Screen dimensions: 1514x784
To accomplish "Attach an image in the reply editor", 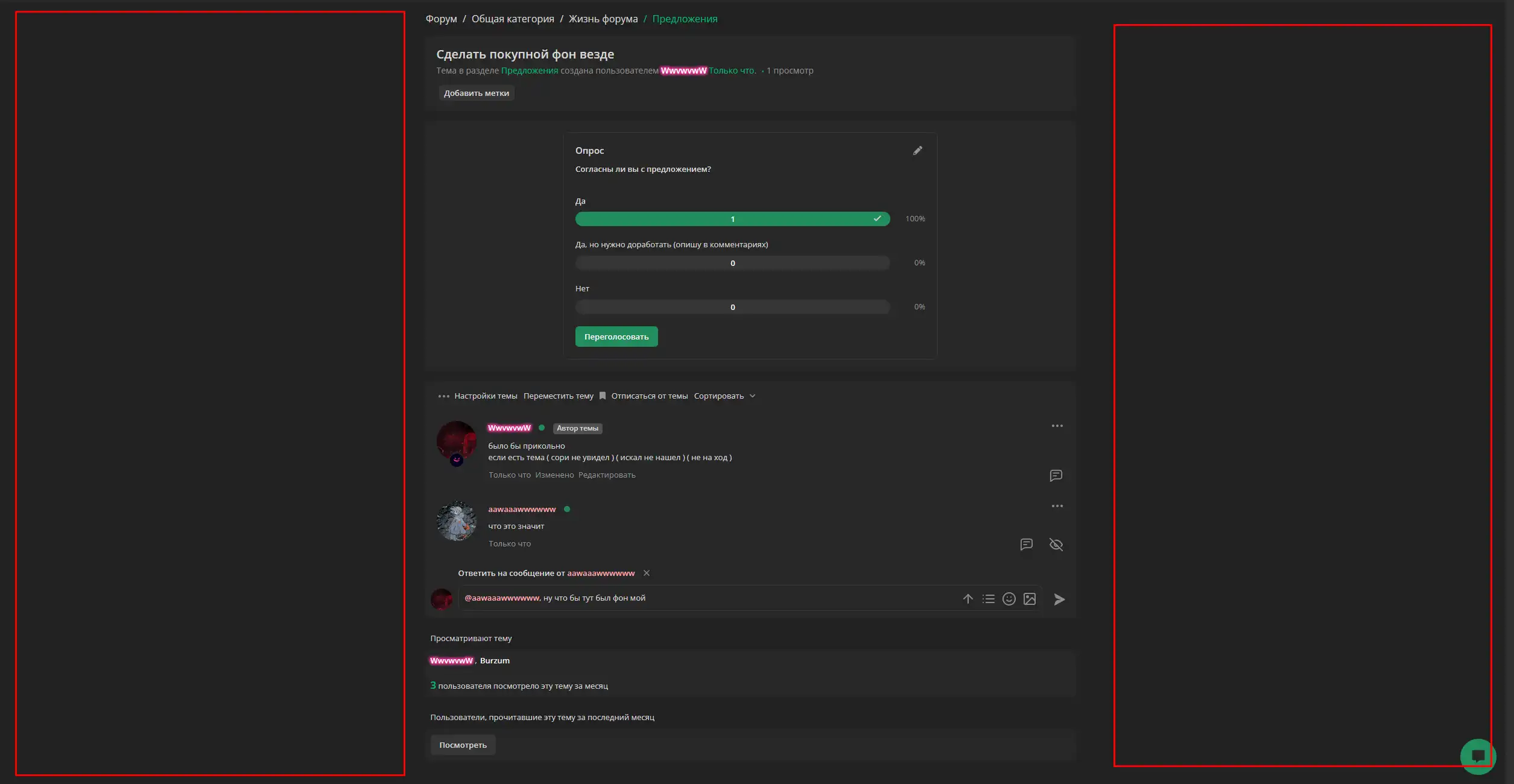I will click(x=1030, y=599).
